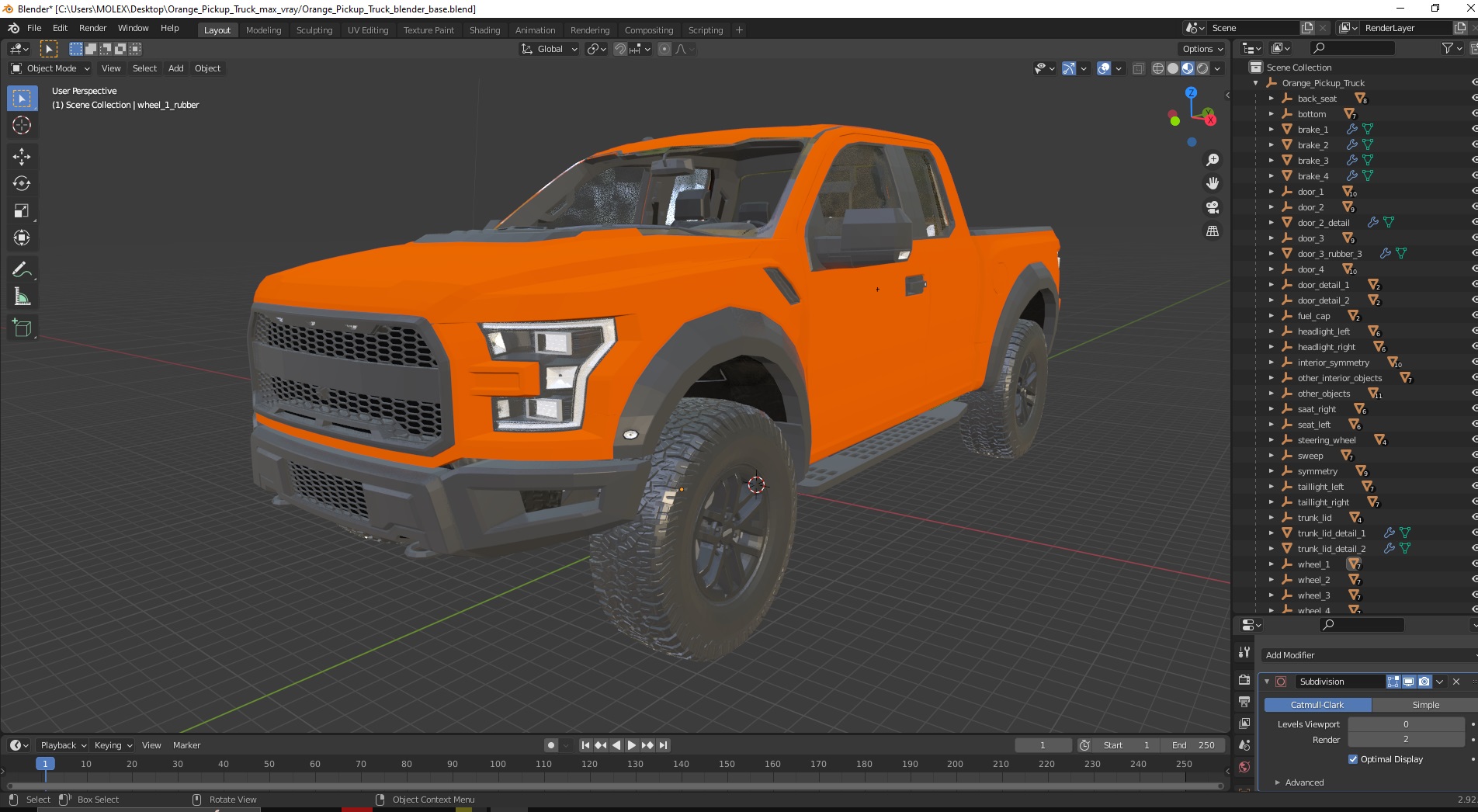Switch to rendered viewport shading
Viewport: 1478px width, 812px height.
tap(1202, 68)
